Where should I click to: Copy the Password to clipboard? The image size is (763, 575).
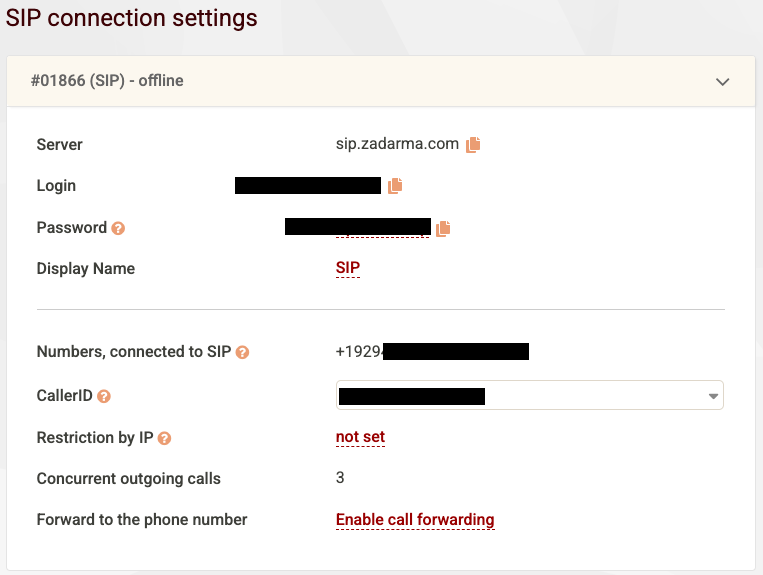(x=443, y=228)
